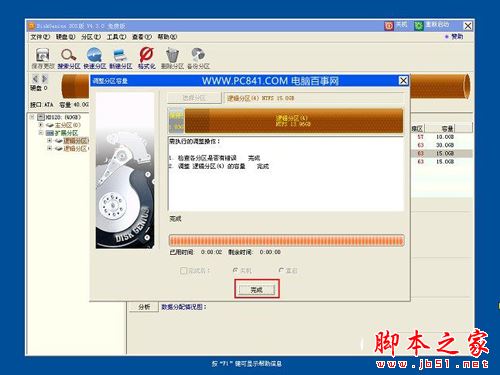Select the highlighted 逻辑分区 tree item
This screenshot has height=375, width=500.
pos(76,141)
